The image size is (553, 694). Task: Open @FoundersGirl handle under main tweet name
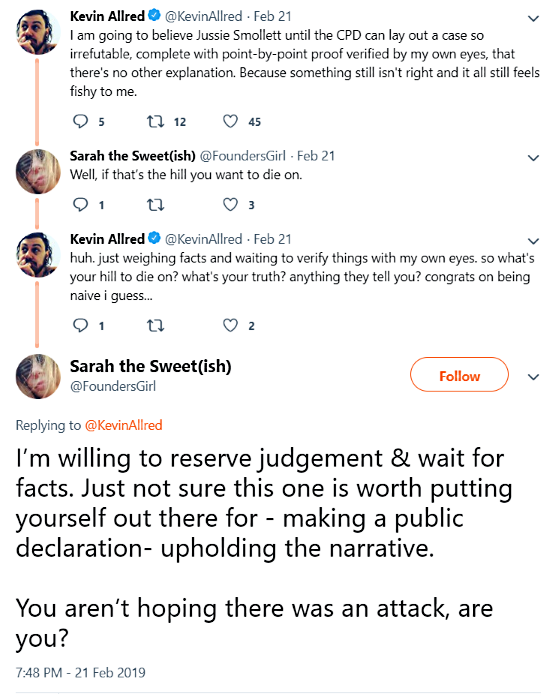point(113,386)
